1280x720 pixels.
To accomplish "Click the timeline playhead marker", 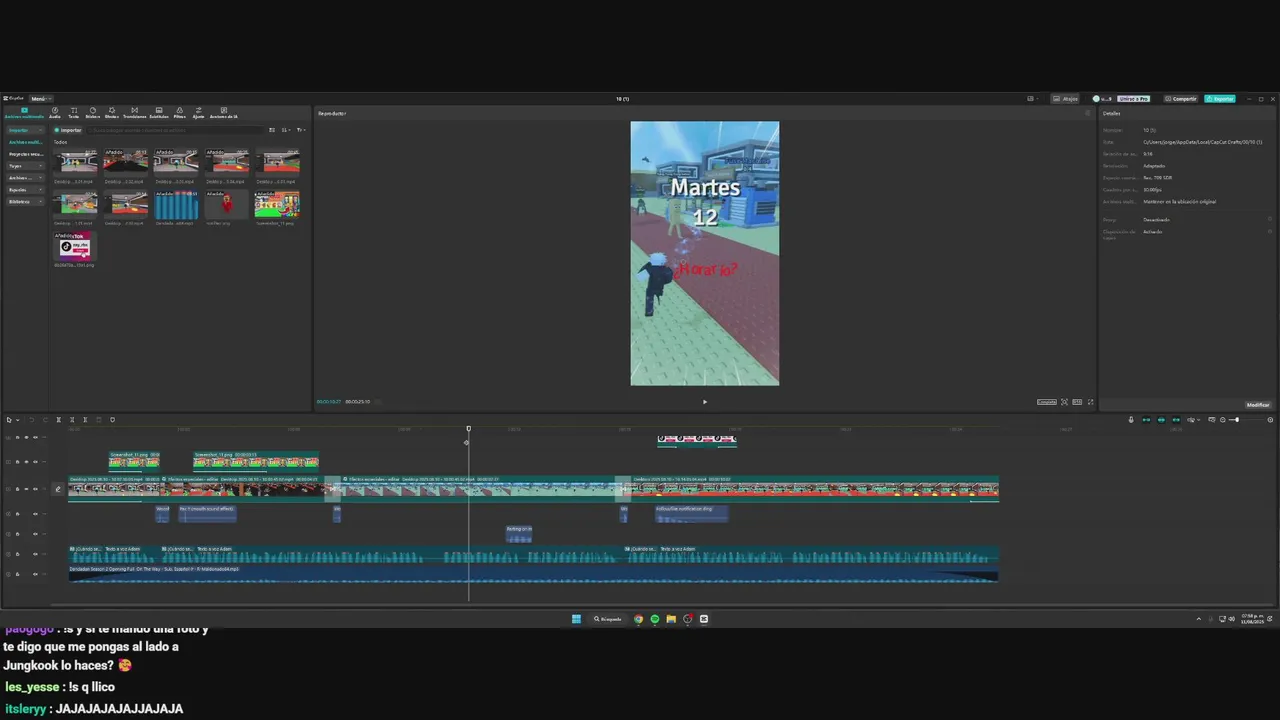I will [468, 429].
